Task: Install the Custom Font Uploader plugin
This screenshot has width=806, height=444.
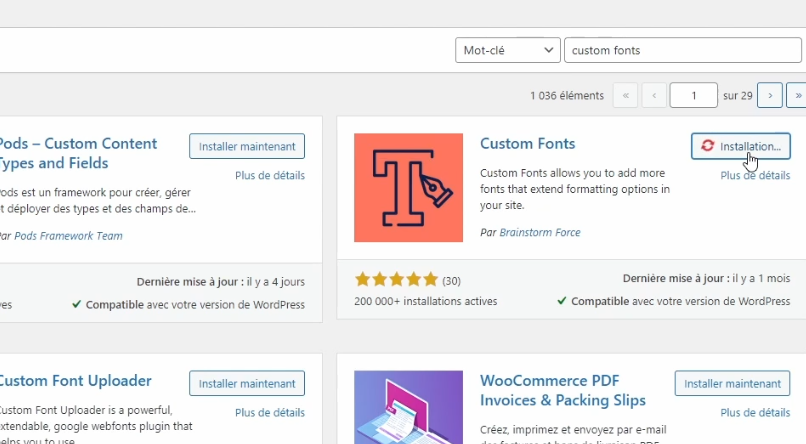Action: (x=247, y=384)
